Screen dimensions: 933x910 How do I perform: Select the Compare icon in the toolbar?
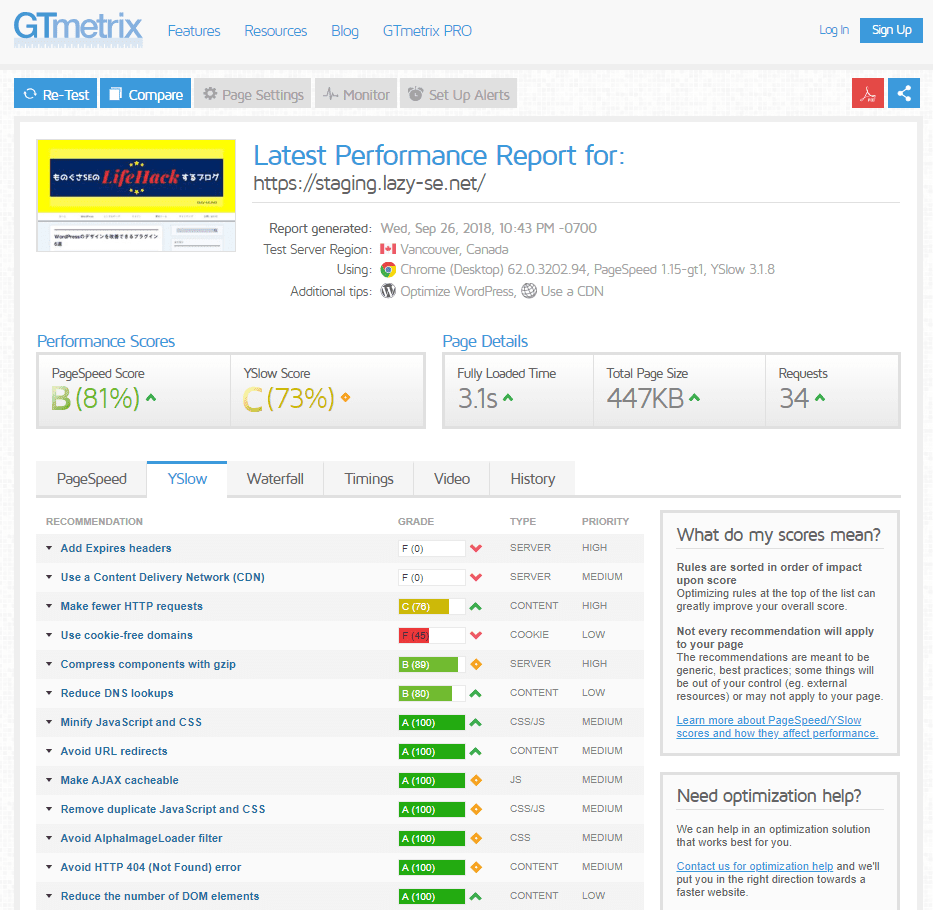click(x=114, y=92)
